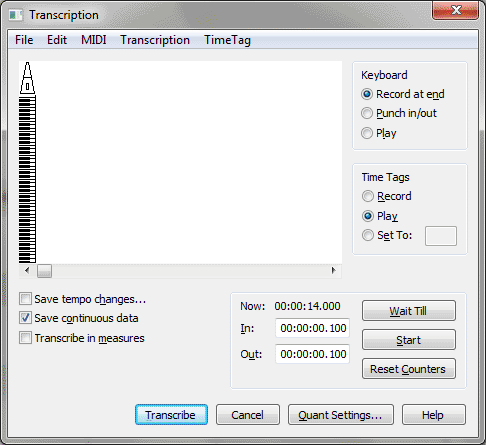Enable Transcribe in measures option
The image size is (486, 445).
click(x=26, y=338)
